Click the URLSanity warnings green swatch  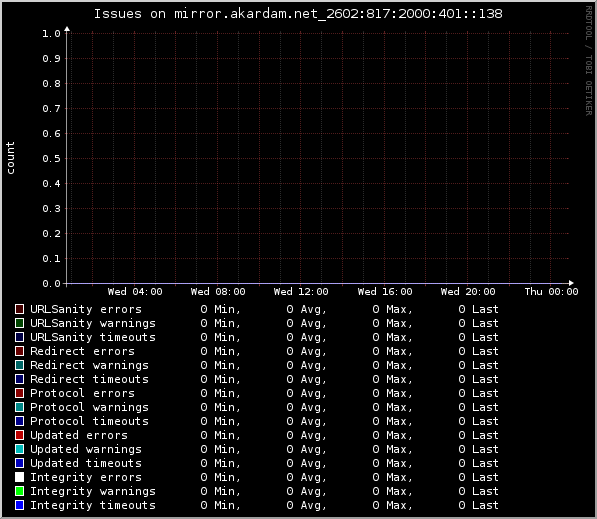19,323
